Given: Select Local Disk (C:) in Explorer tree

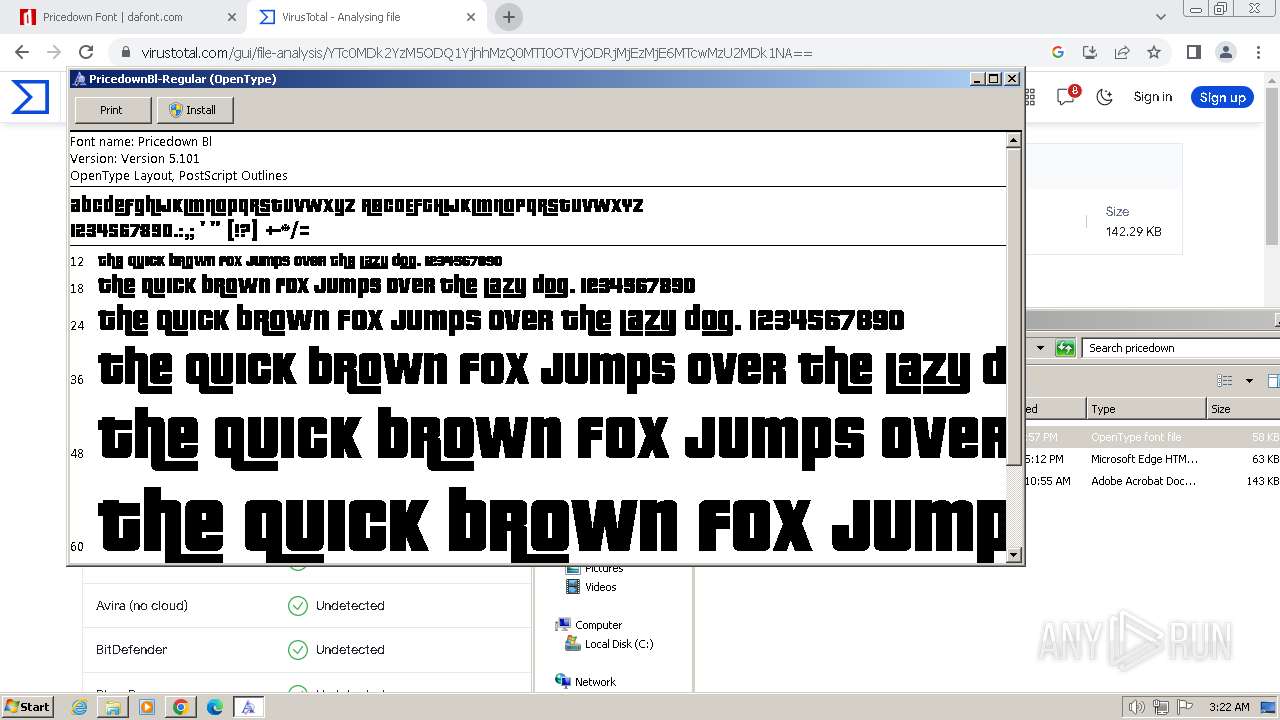Looking at the screenshot, I should coord(609,644).
